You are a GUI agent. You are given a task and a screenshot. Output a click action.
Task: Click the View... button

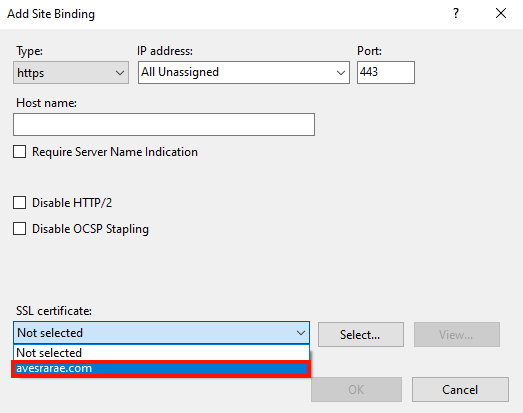(x=457, y=334)
